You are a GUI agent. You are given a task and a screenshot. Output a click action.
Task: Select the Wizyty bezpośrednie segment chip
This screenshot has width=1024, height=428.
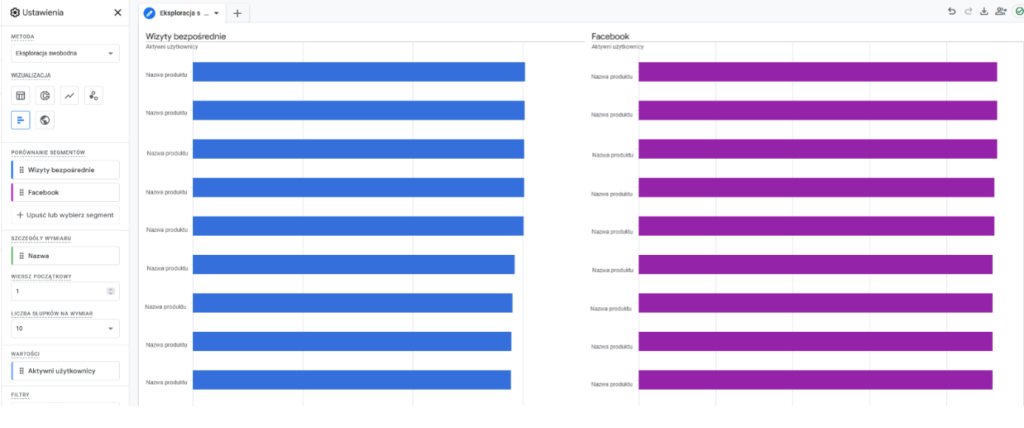click(x=65, y=170)
